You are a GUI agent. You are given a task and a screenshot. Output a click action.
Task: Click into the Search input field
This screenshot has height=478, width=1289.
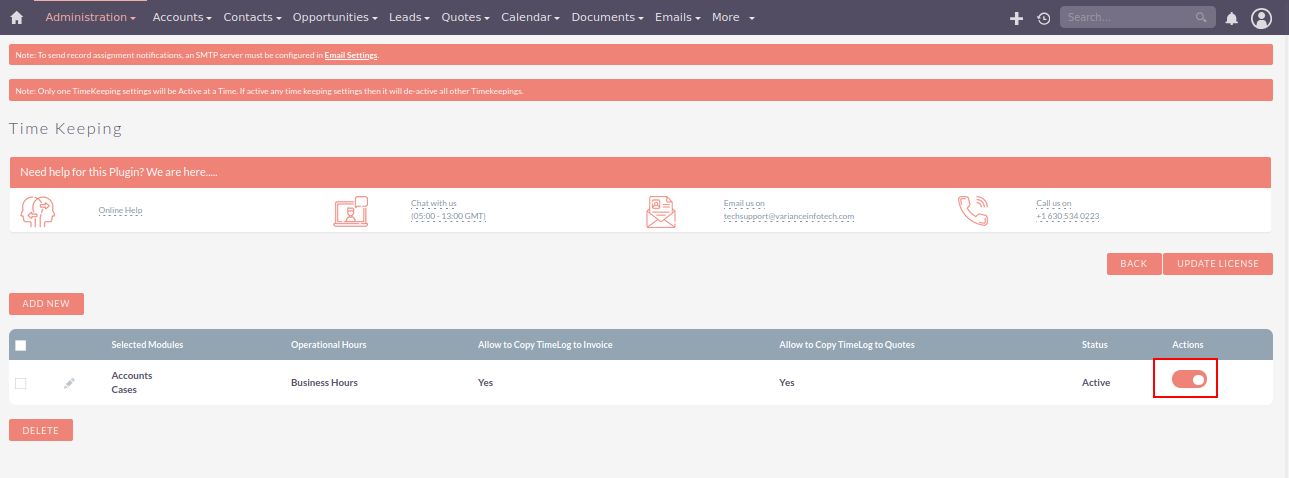[1127, 18]
